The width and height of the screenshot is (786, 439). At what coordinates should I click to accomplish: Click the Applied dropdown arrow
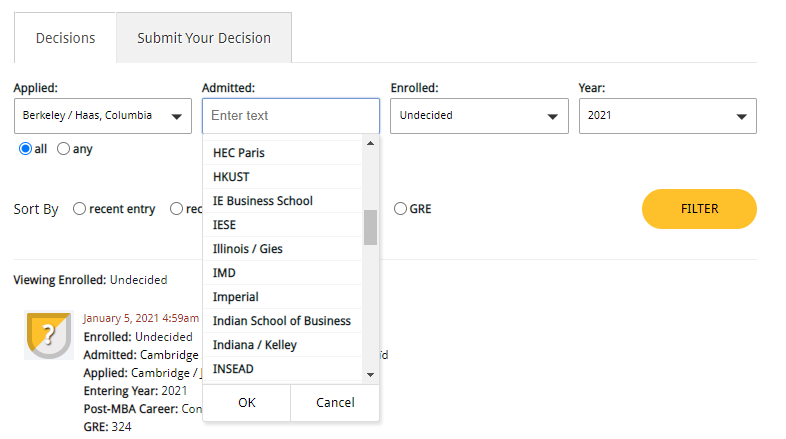pyautogui.click(x=176, y=117)
